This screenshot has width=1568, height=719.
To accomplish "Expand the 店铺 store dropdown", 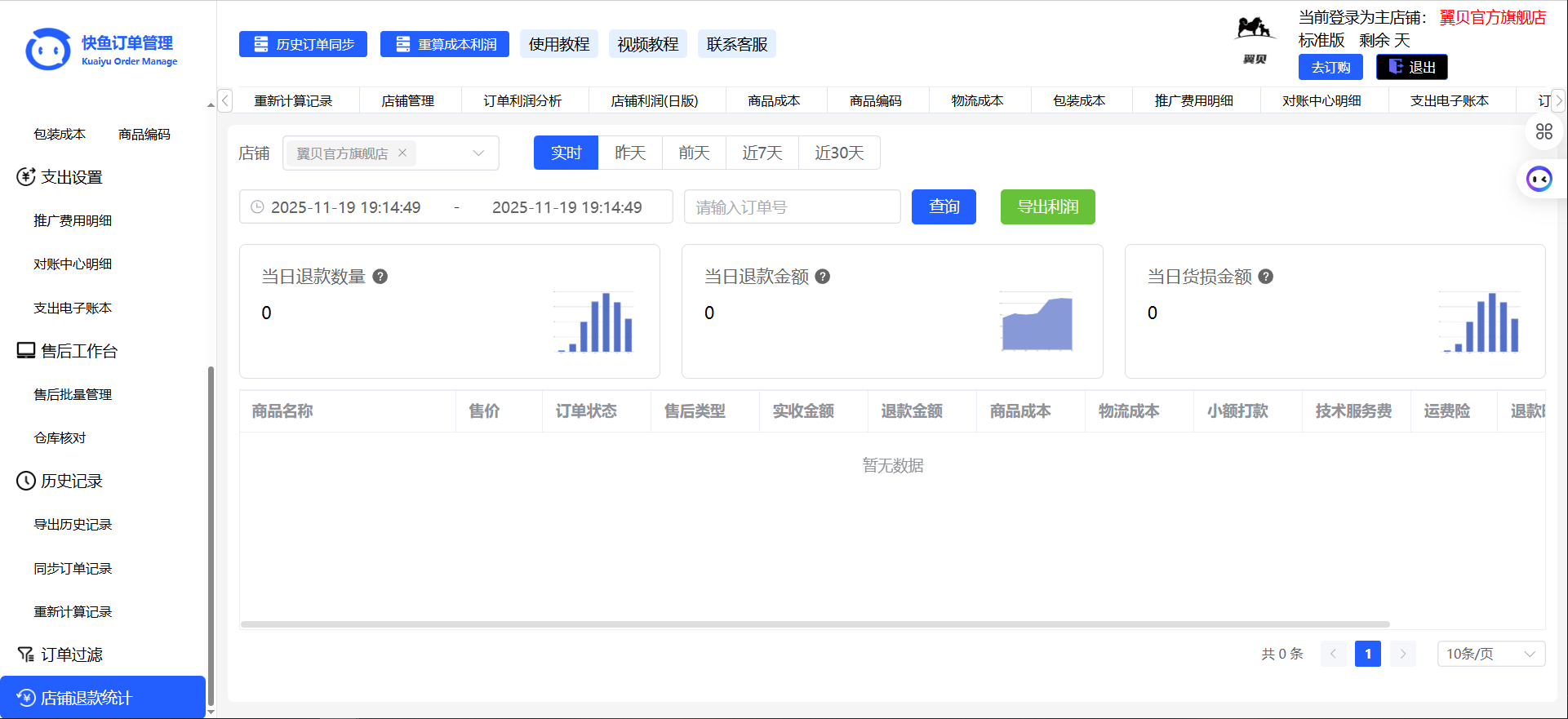I will click(478, 153).
